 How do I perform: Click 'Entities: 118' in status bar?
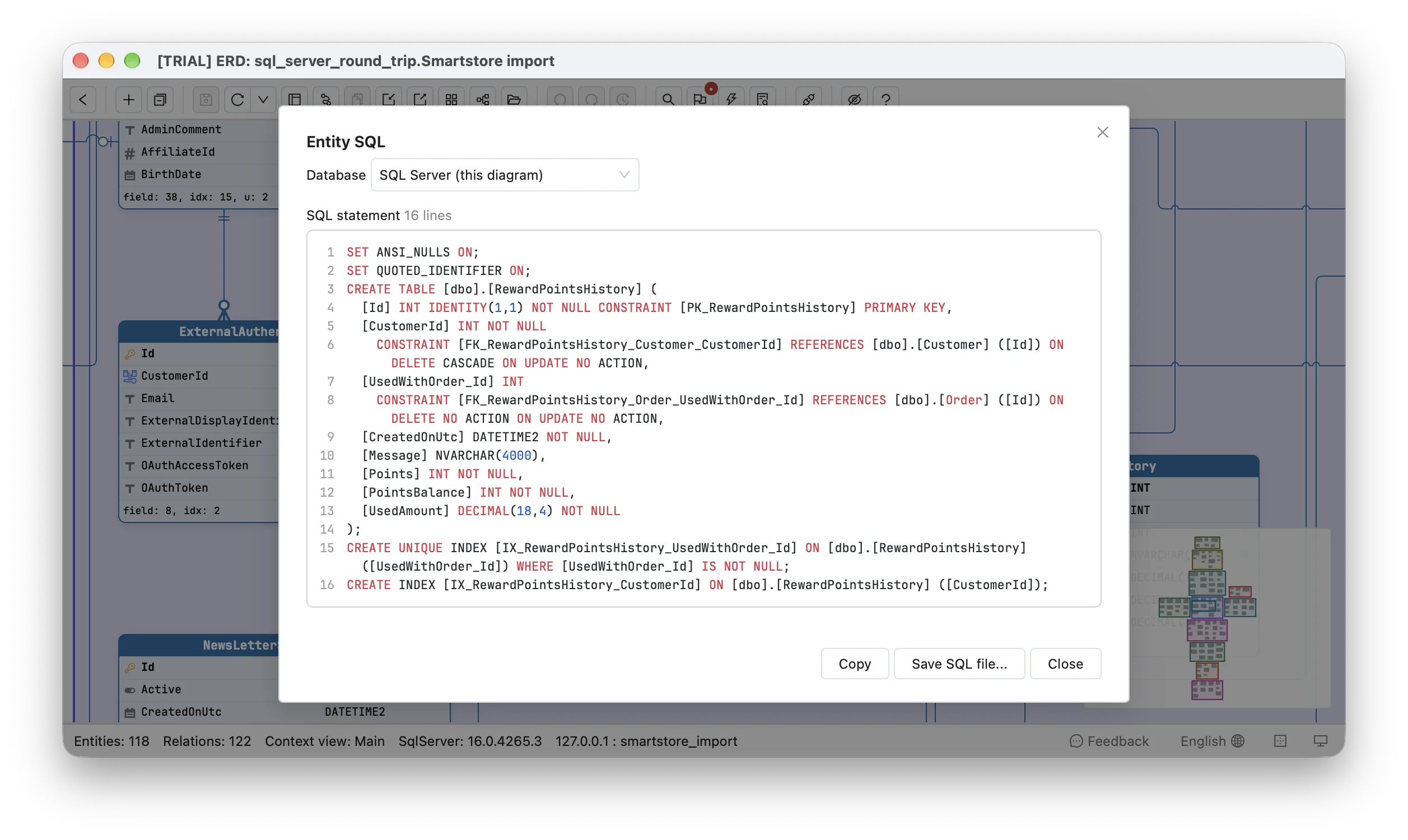[x=111, y=741]
